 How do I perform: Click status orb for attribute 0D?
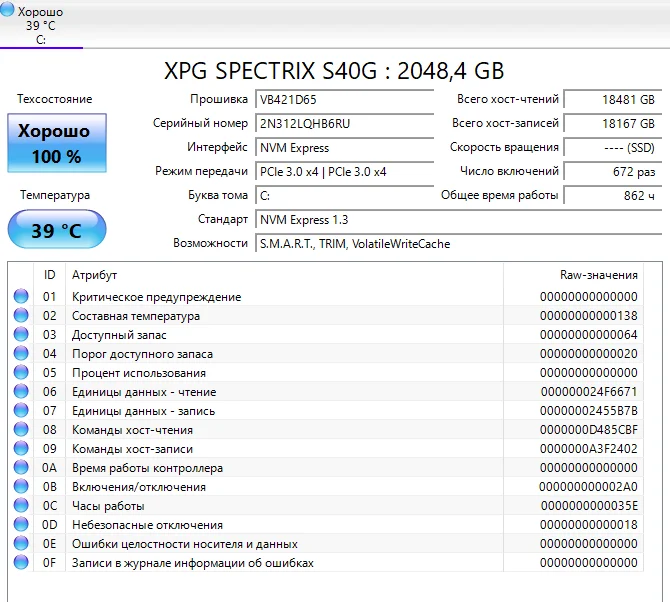click(21, 524)
